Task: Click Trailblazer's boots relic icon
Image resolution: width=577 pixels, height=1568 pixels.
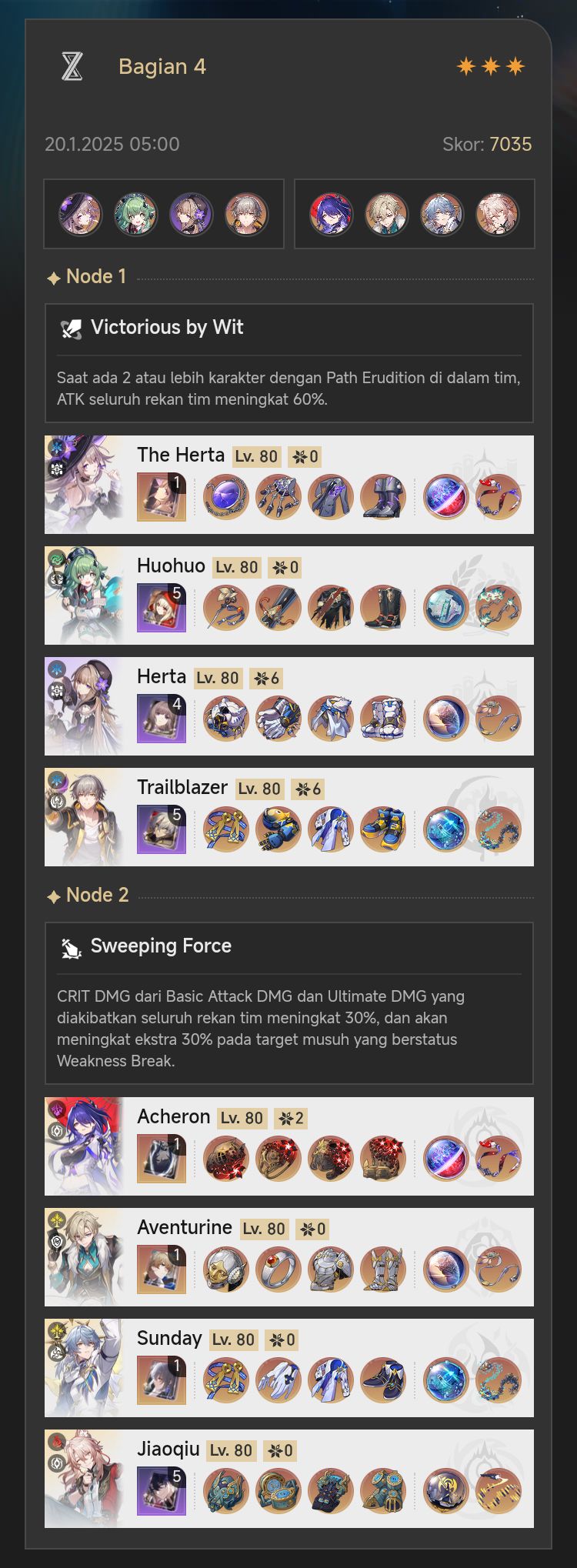Action: [x=383, y=829]
